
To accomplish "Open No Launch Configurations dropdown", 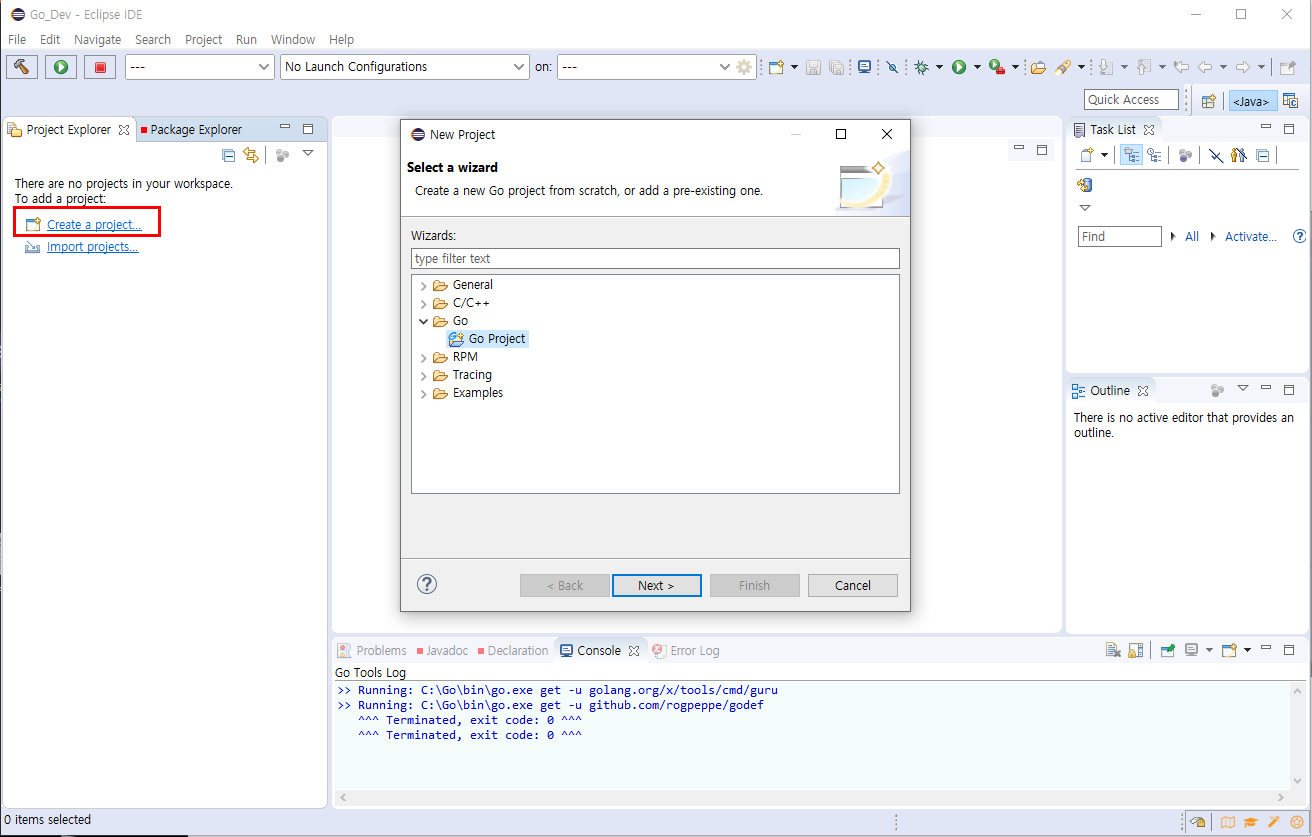I will [x=404, y=67].
